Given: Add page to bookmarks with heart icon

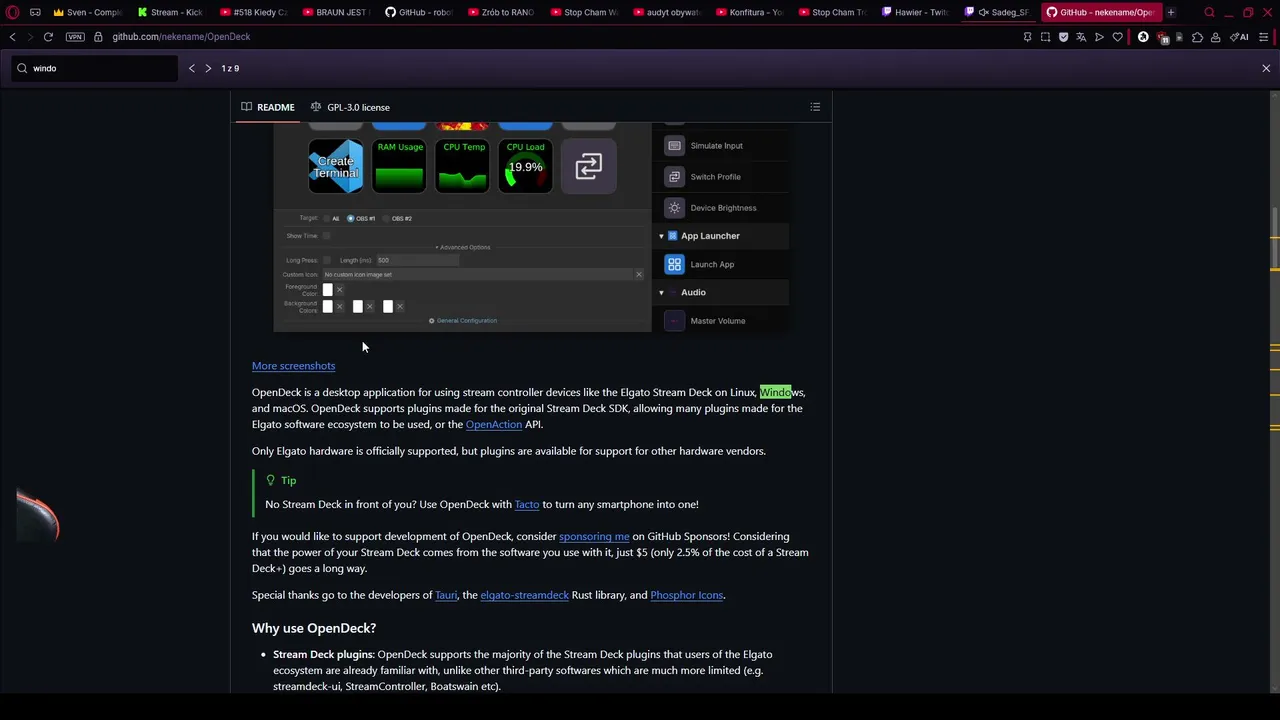Looking at the screenshot, I should 1117,37.
